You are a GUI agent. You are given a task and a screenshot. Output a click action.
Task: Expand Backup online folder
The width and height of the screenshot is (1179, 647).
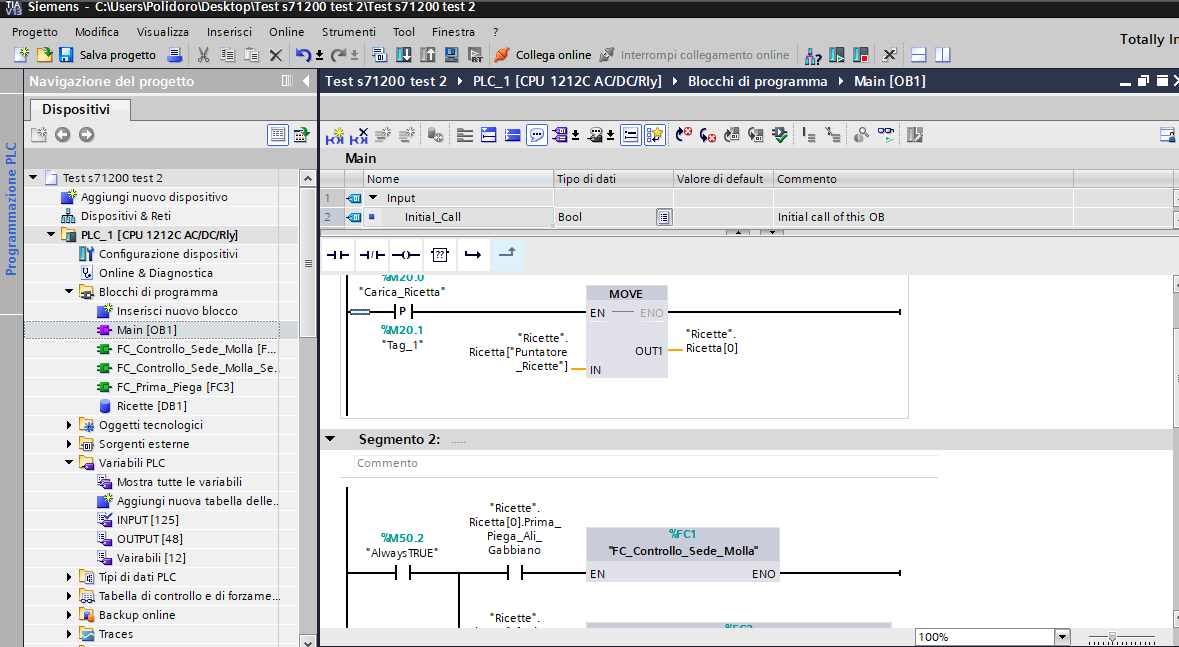point(69,615)
